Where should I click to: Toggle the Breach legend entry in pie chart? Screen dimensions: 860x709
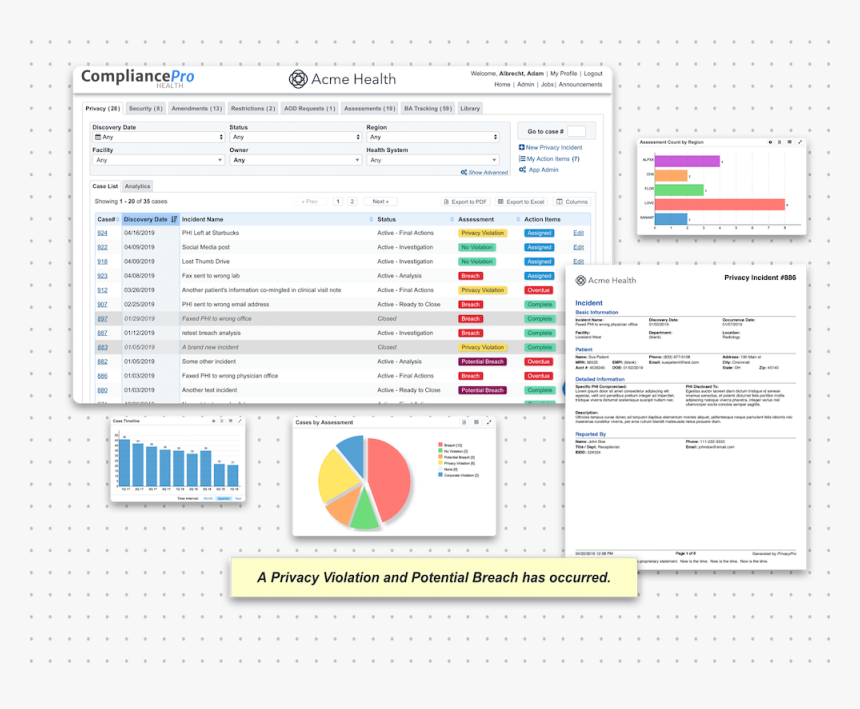(x=450, y=445)
